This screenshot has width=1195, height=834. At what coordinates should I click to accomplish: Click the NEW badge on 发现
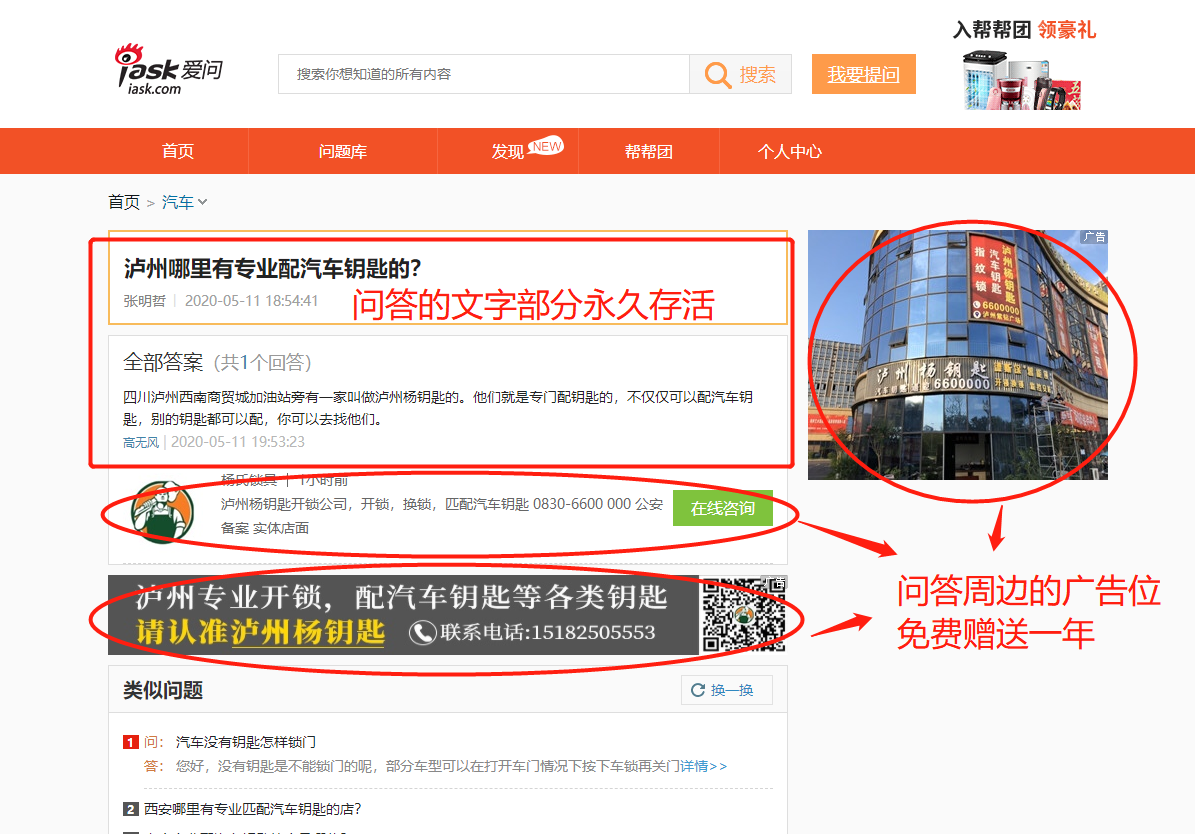[x=546, y=146]
